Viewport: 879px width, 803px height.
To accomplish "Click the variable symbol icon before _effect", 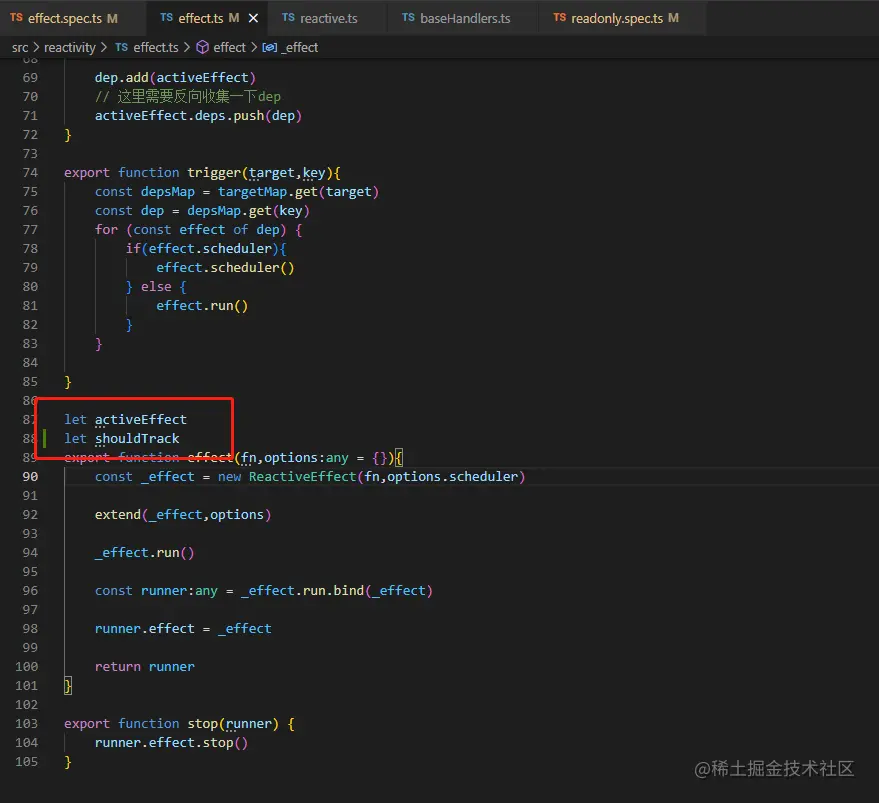I will click(270, 48).
